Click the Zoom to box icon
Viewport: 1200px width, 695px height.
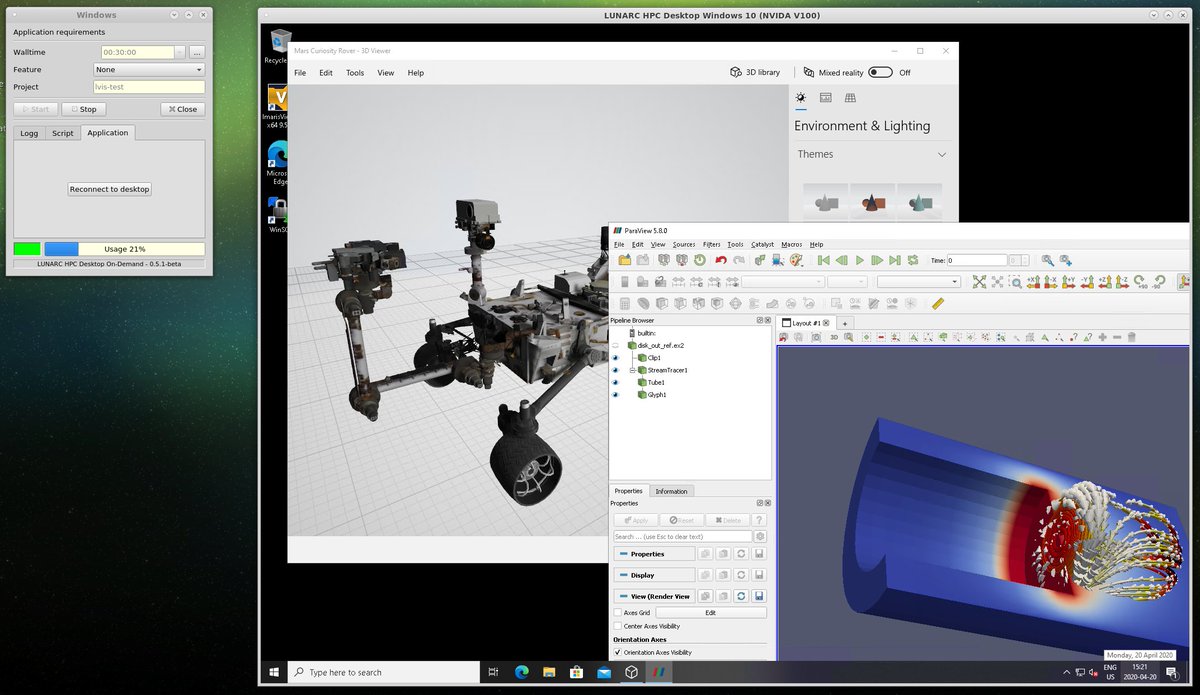(1015, 282)
